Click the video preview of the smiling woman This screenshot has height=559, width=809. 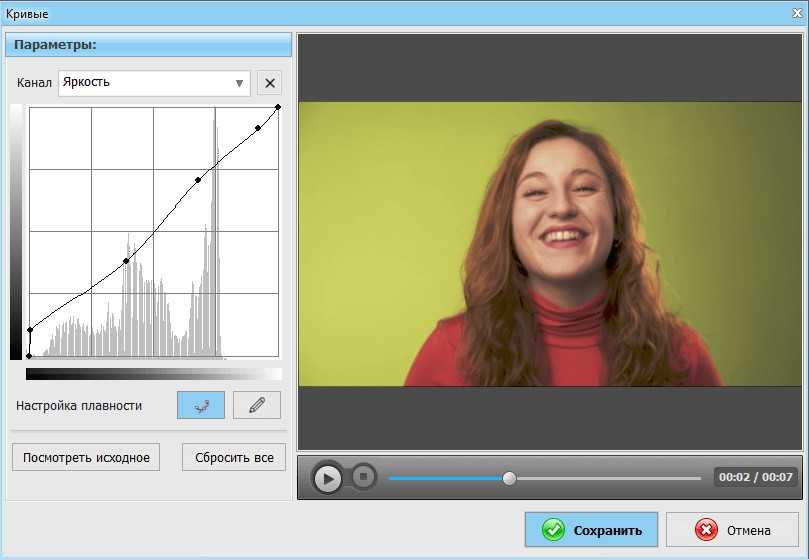[549, 243]
